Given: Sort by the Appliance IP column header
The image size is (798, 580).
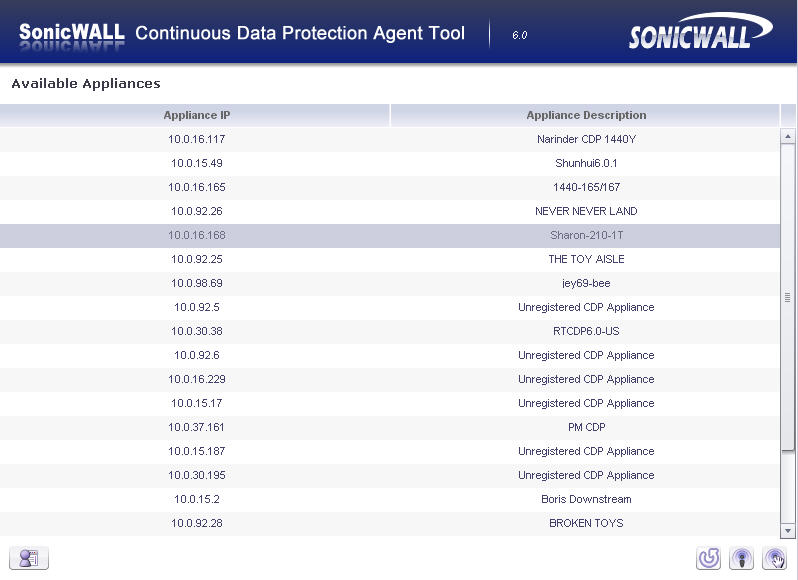Looking at the screenshot, I should tap(195, 115).
